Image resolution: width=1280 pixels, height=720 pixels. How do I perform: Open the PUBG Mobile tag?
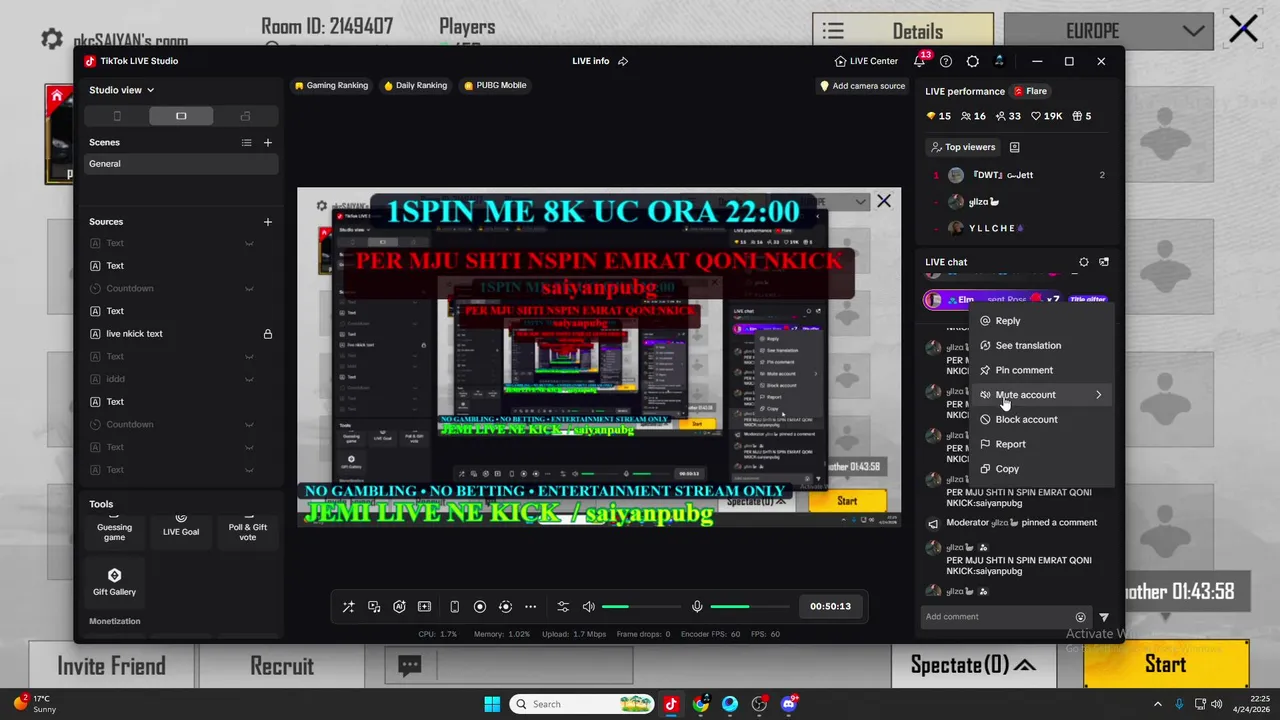495,86
